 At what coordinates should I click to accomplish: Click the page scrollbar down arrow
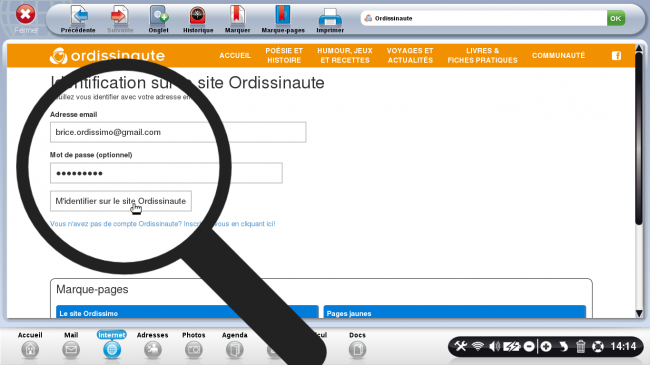pos(639,313)
